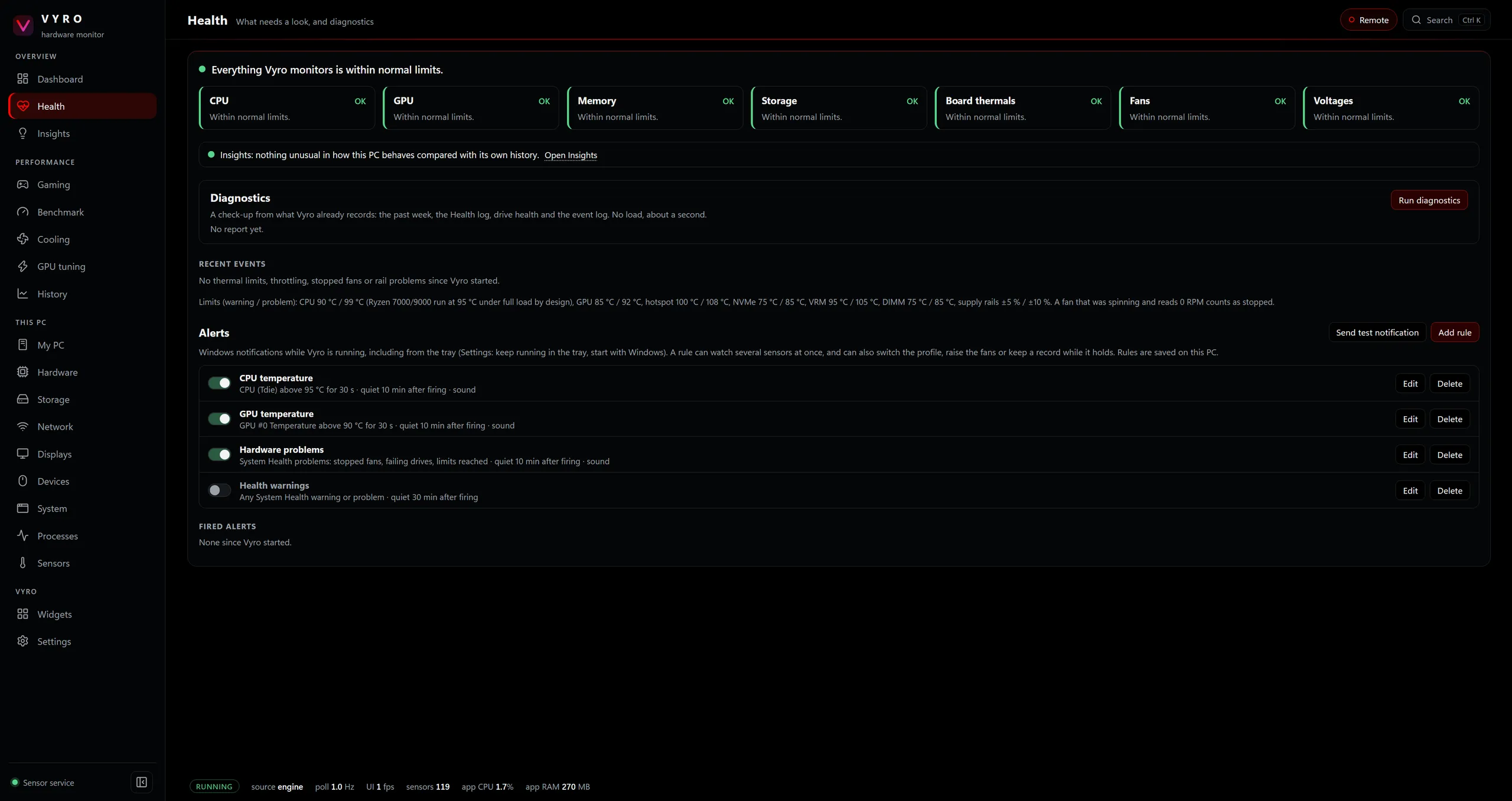Open the Open Insights link
The width and height of the screenshot is (1512, 801).
(571, 155)
